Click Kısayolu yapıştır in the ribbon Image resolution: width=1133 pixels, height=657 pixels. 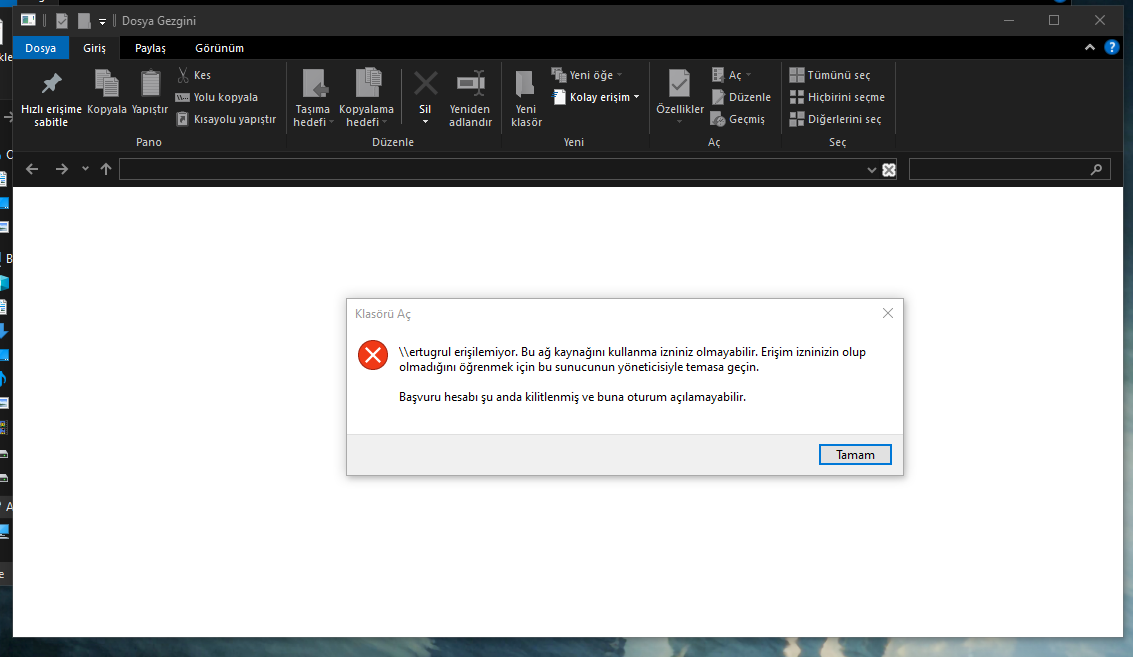coord(226,119)
